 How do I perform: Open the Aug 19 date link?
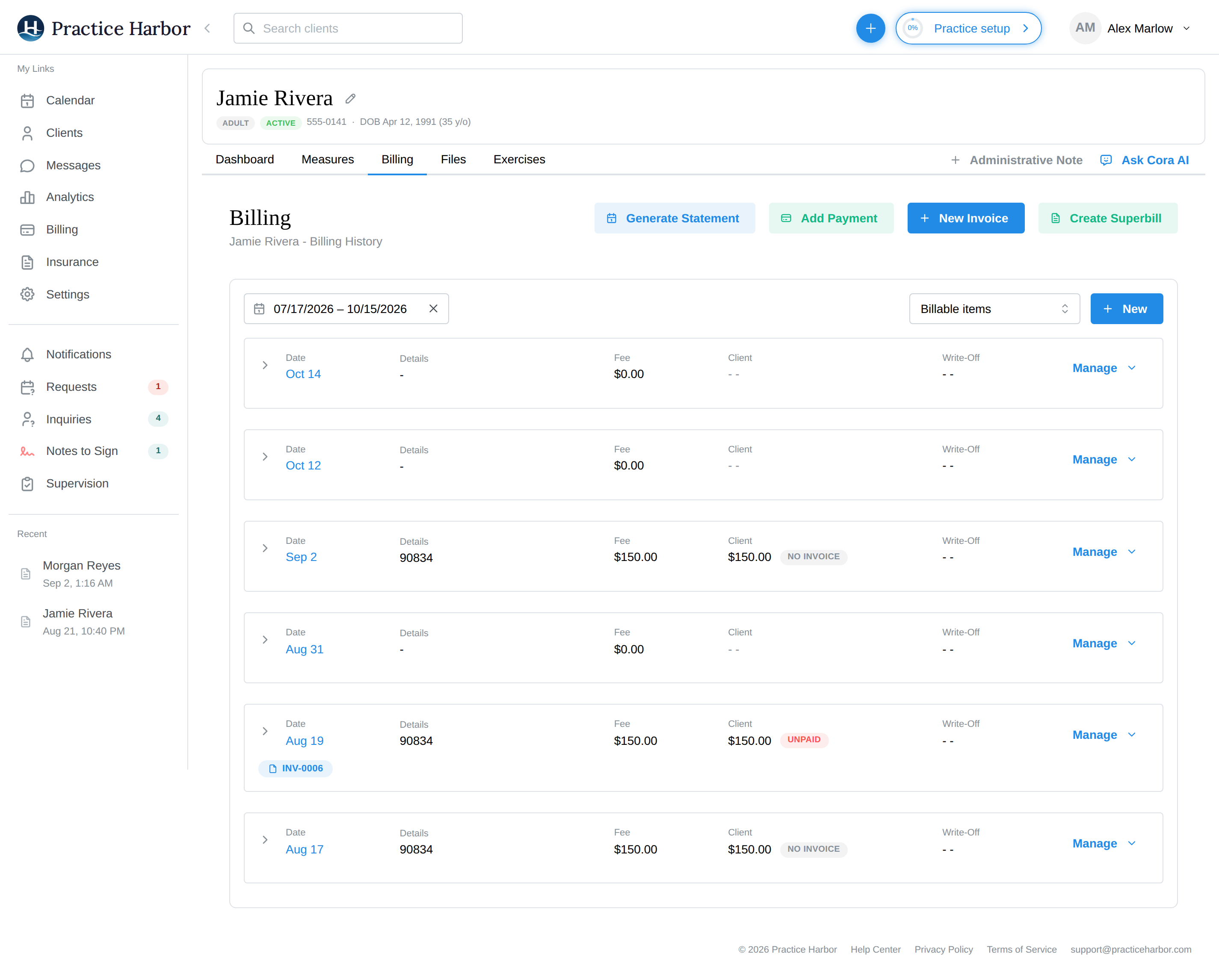click(x=304, y=741)
